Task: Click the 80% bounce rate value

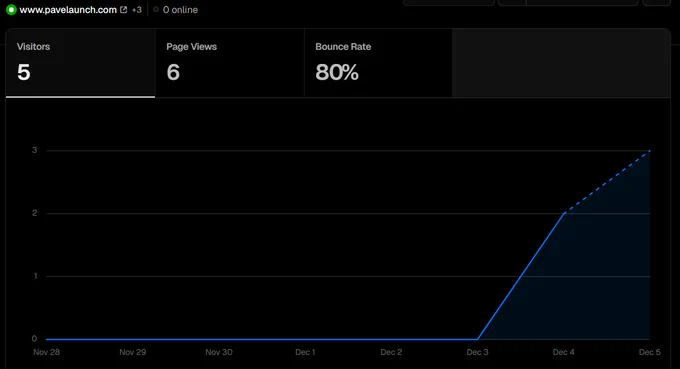Action: [x=337, y=72]
